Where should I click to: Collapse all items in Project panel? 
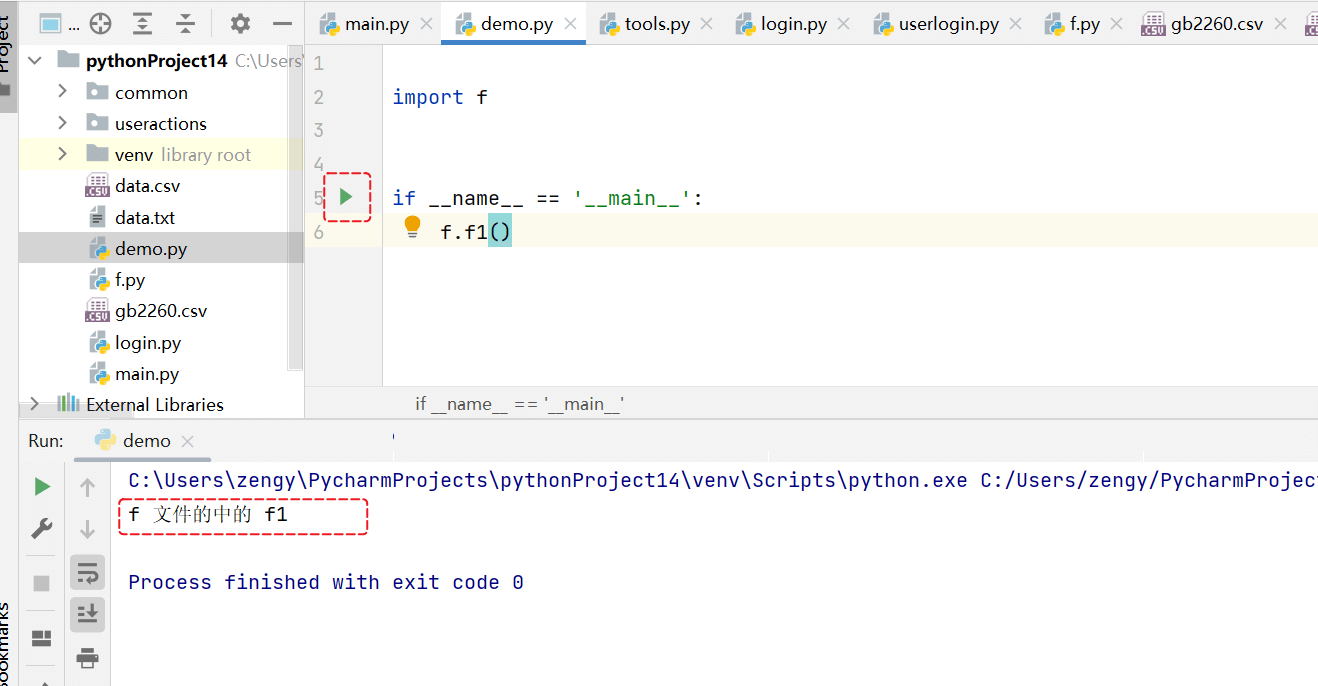tap(186, 23)
